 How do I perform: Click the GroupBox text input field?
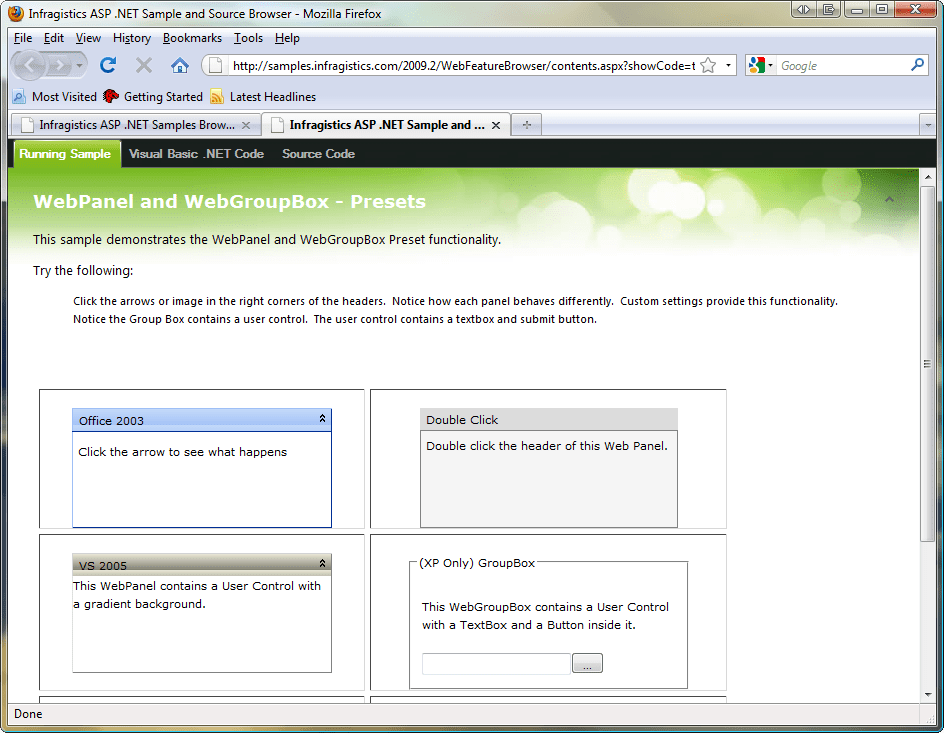tap(496, 663)
